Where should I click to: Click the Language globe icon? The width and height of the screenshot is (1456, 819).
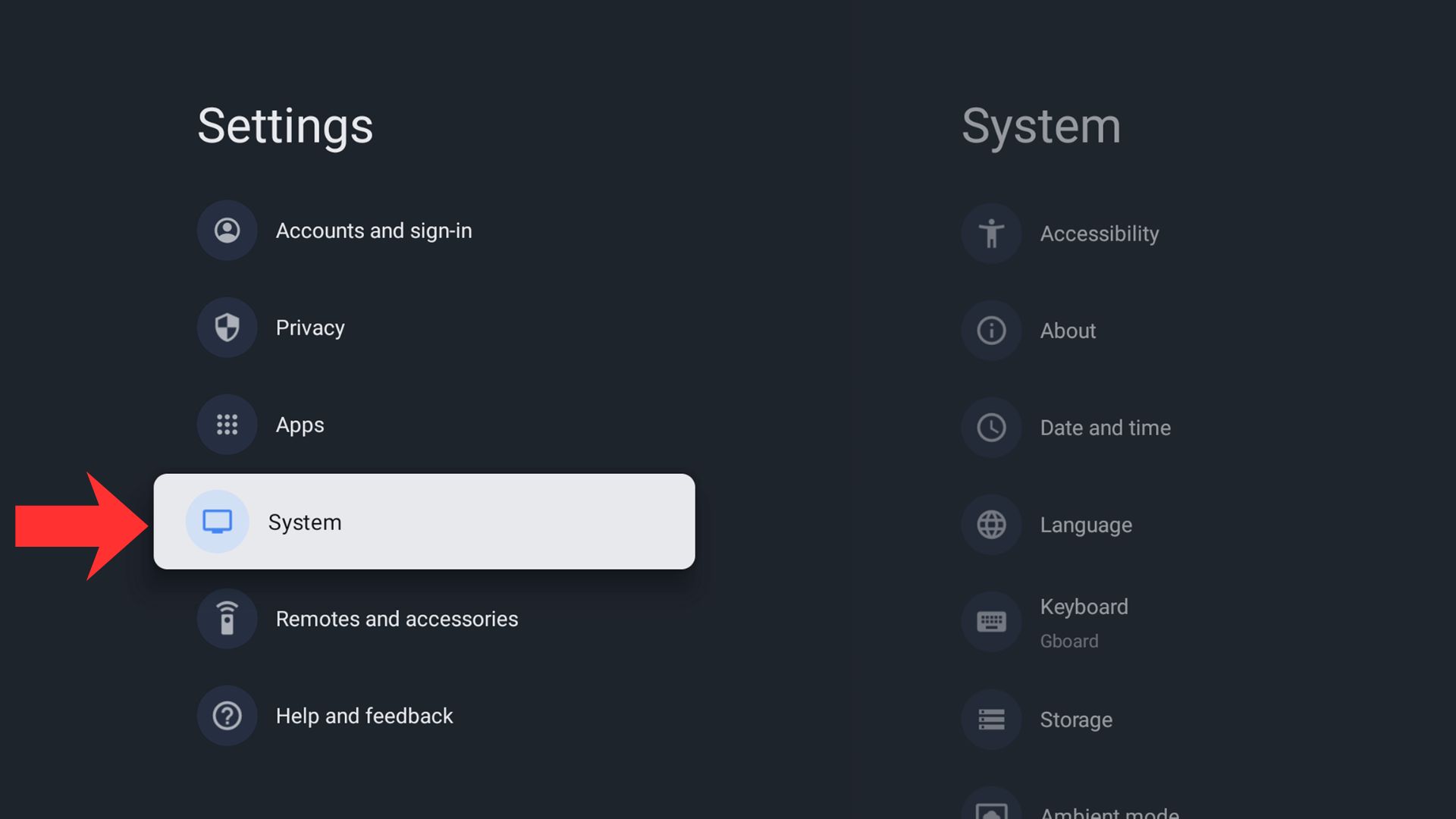click(991, 525)
